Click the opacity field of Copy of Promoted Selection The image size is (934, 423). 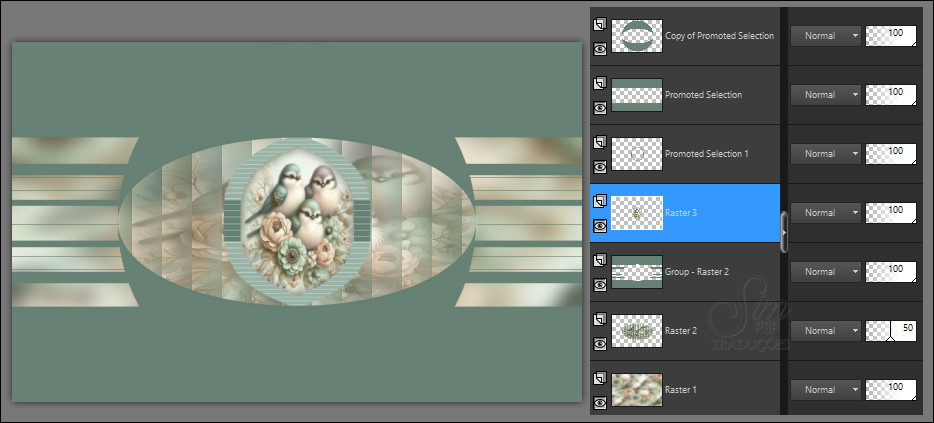(891, 36)
